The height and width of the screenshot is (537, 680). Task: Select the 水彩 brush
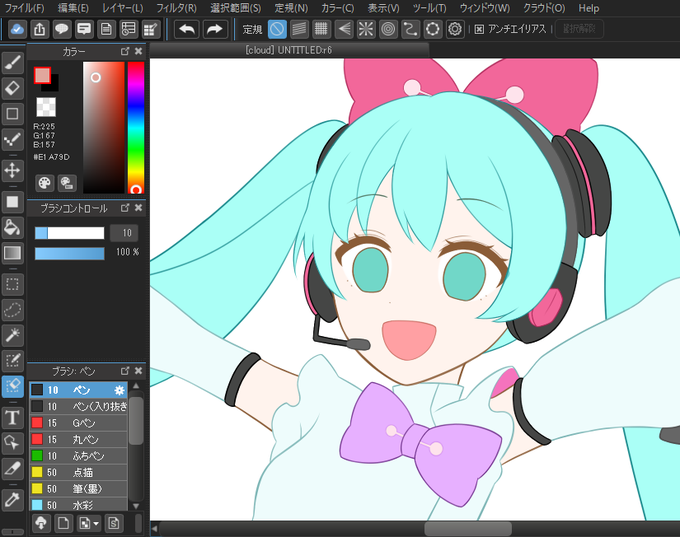coord(78,504)
